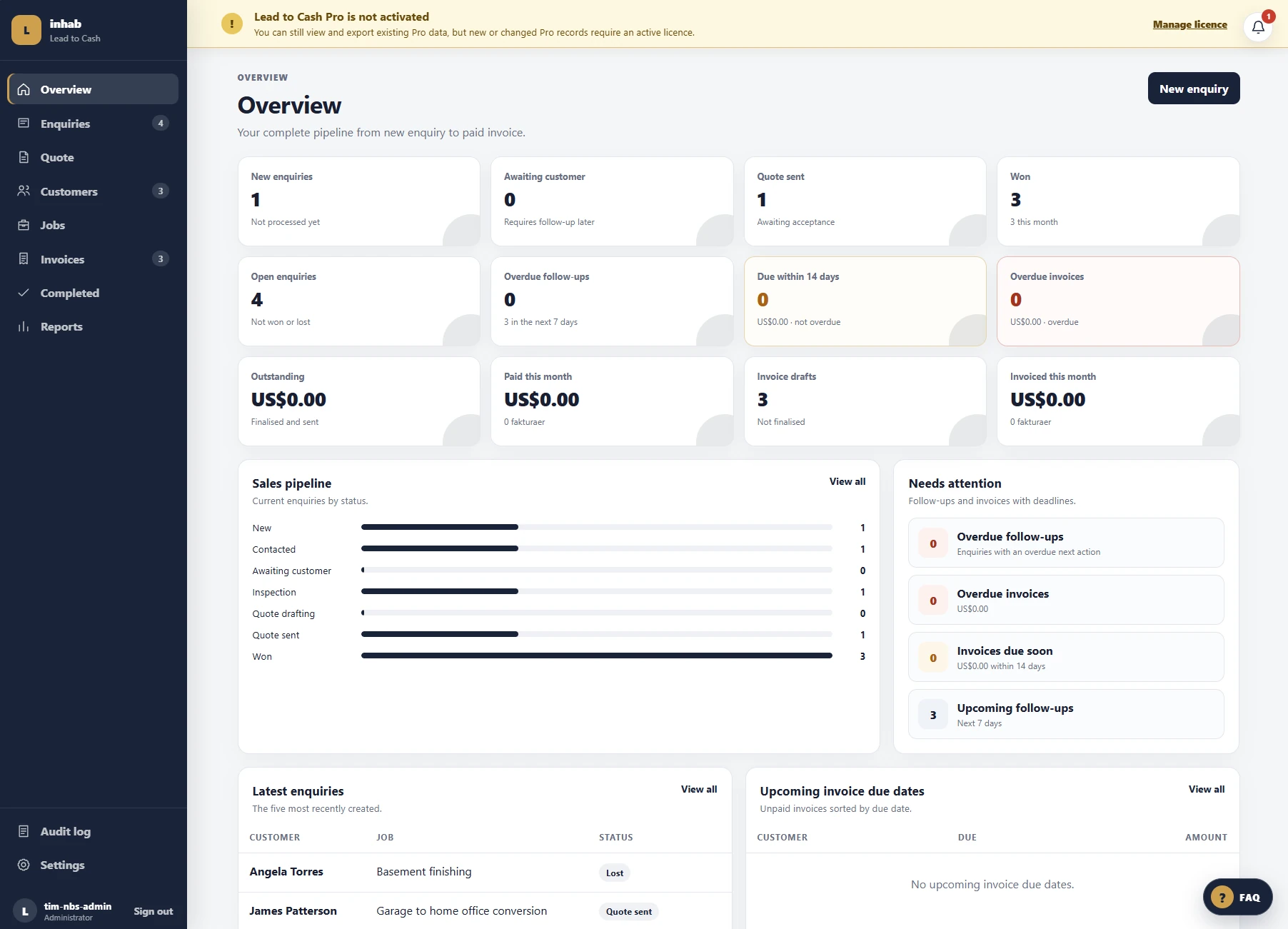Click the Audit log icon

click(x=24, y=831)
